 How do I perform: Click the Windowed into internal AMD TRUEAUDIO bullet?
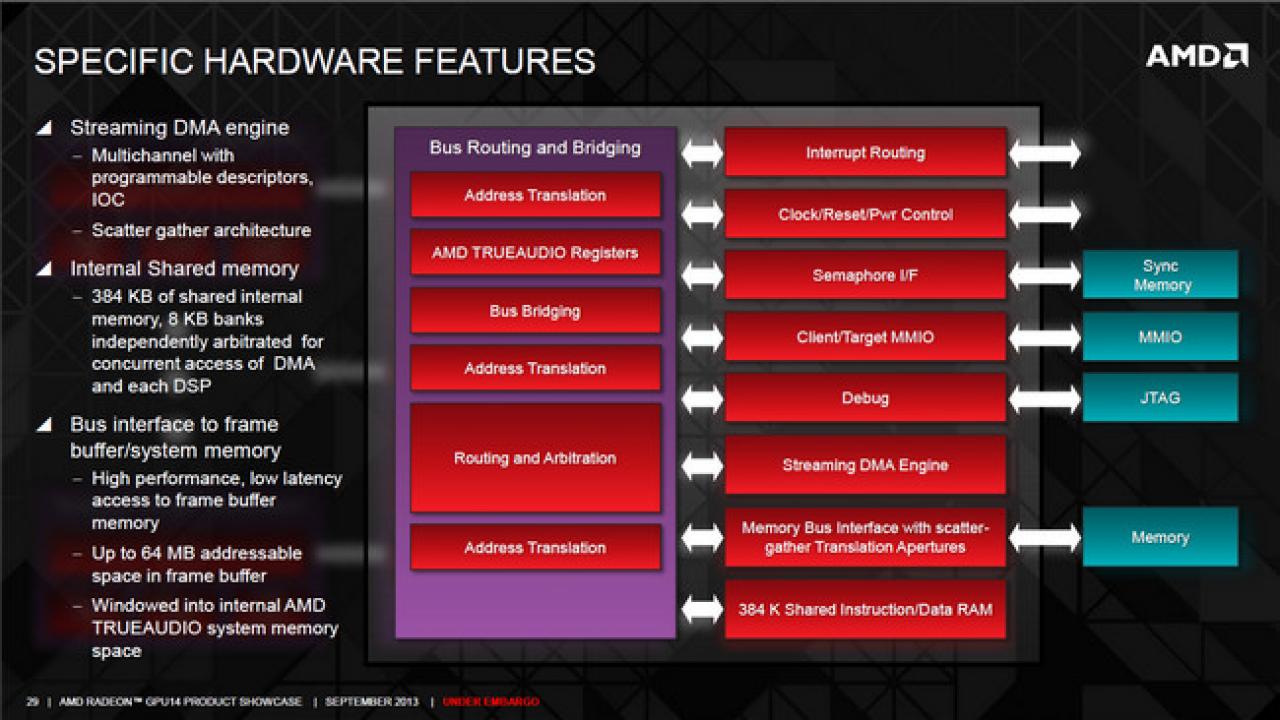pyautogui.click(x=214, y=628)
